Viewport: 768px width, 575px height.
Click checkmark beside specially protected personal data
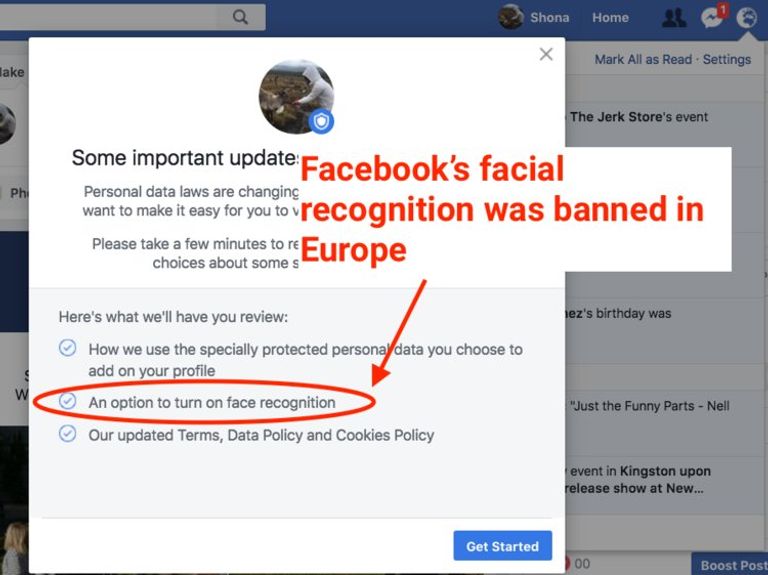point(68,348)
